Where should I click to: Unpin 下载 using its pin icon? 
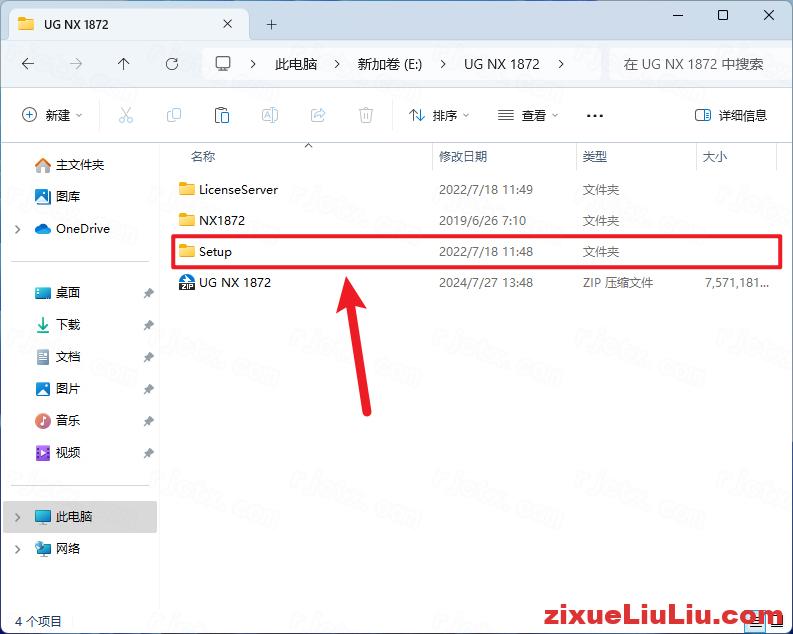click(x=148, y=325)
